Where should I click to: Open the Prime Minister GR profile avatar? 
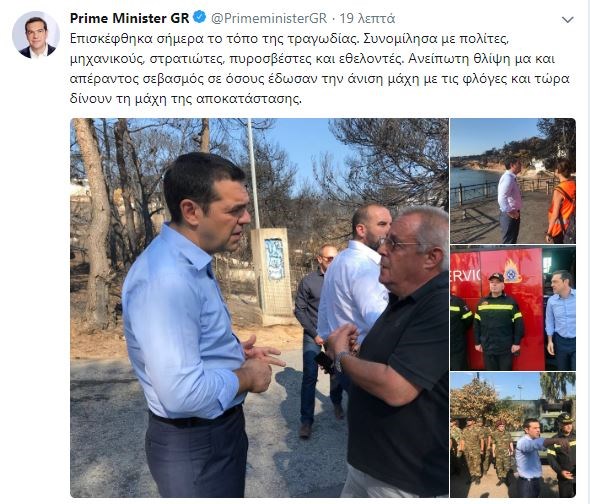[x=36, y=35]
